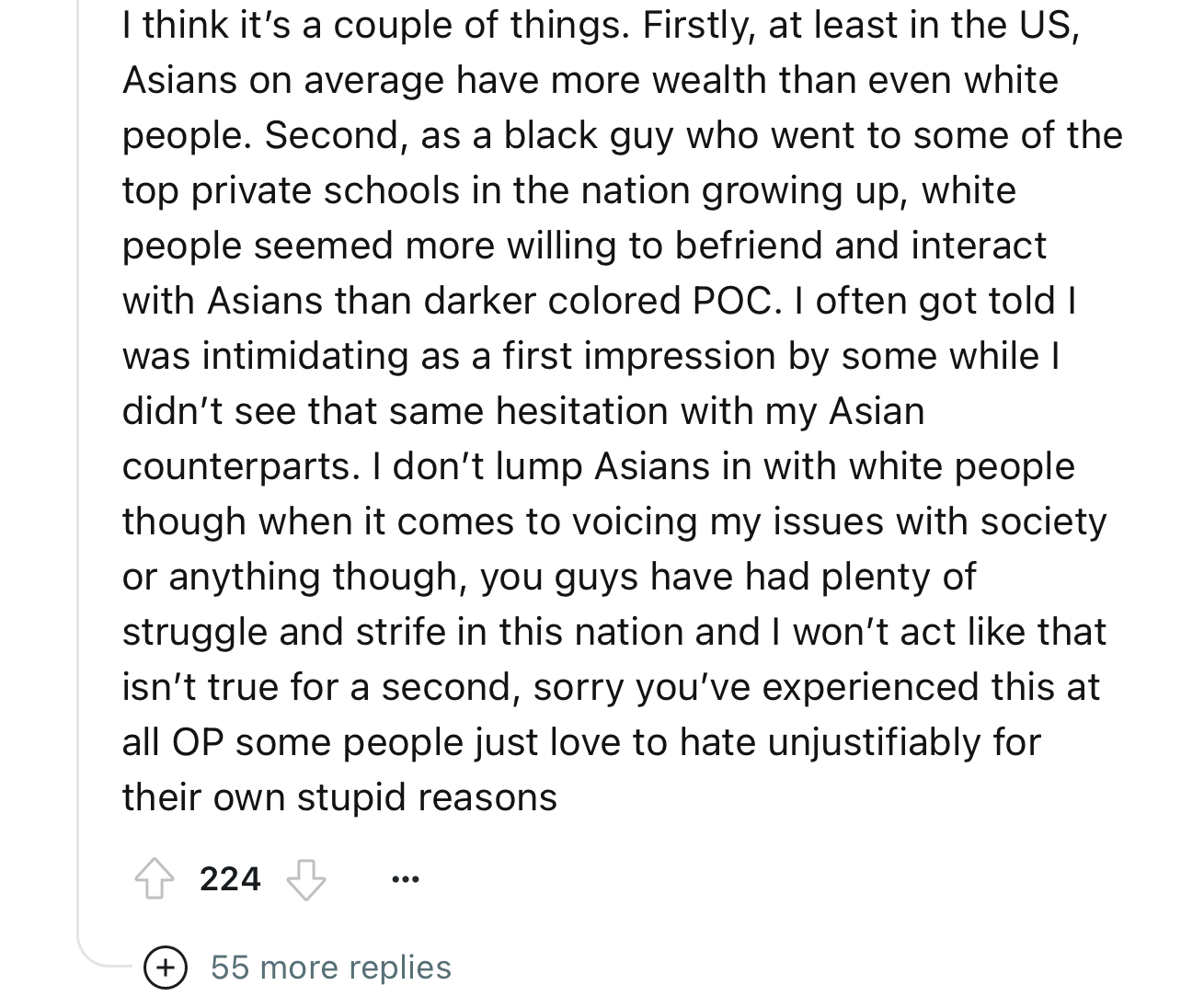Collapse the thread using the left vertical line
Screen dimensions: 1181x1008
coord(79,460)
